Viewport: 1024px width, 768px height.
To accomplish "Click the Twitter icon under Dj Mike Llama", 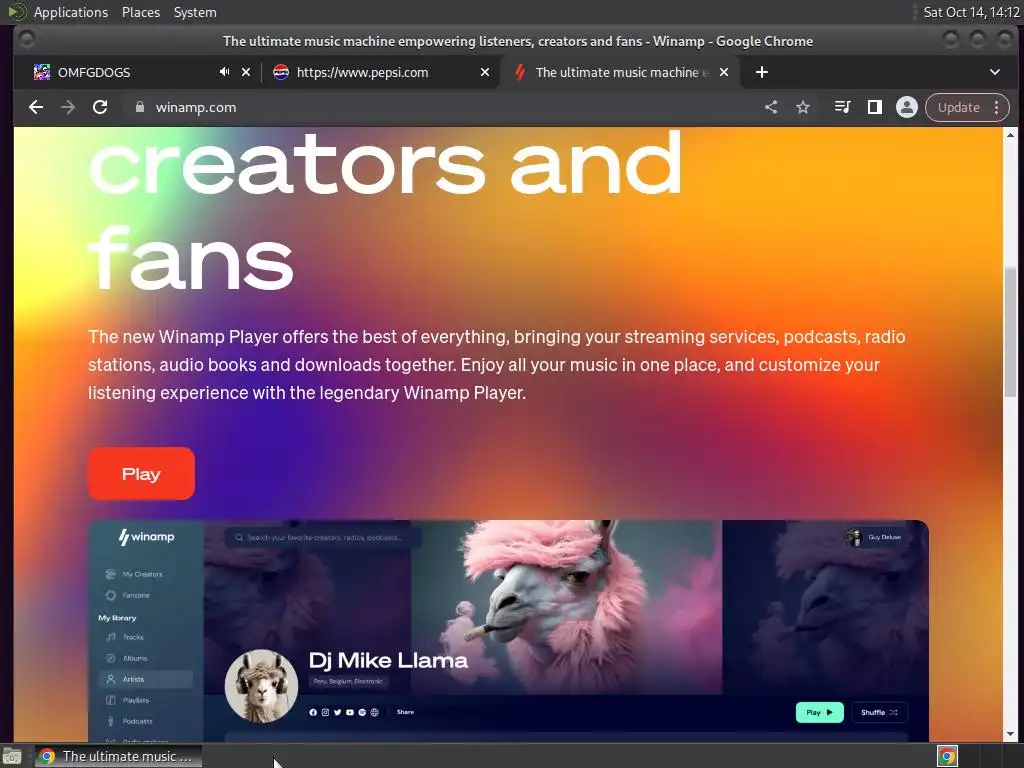I will click(338, 712).
